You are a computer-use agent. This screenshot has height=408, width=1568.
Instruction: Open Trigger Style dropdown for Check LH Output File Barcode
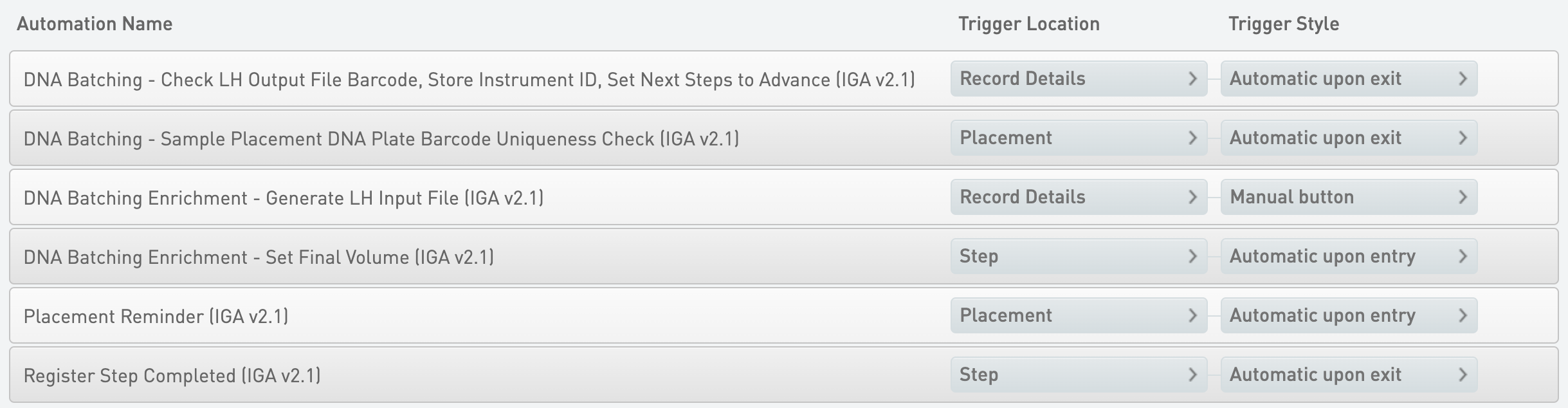[1348, 79]
